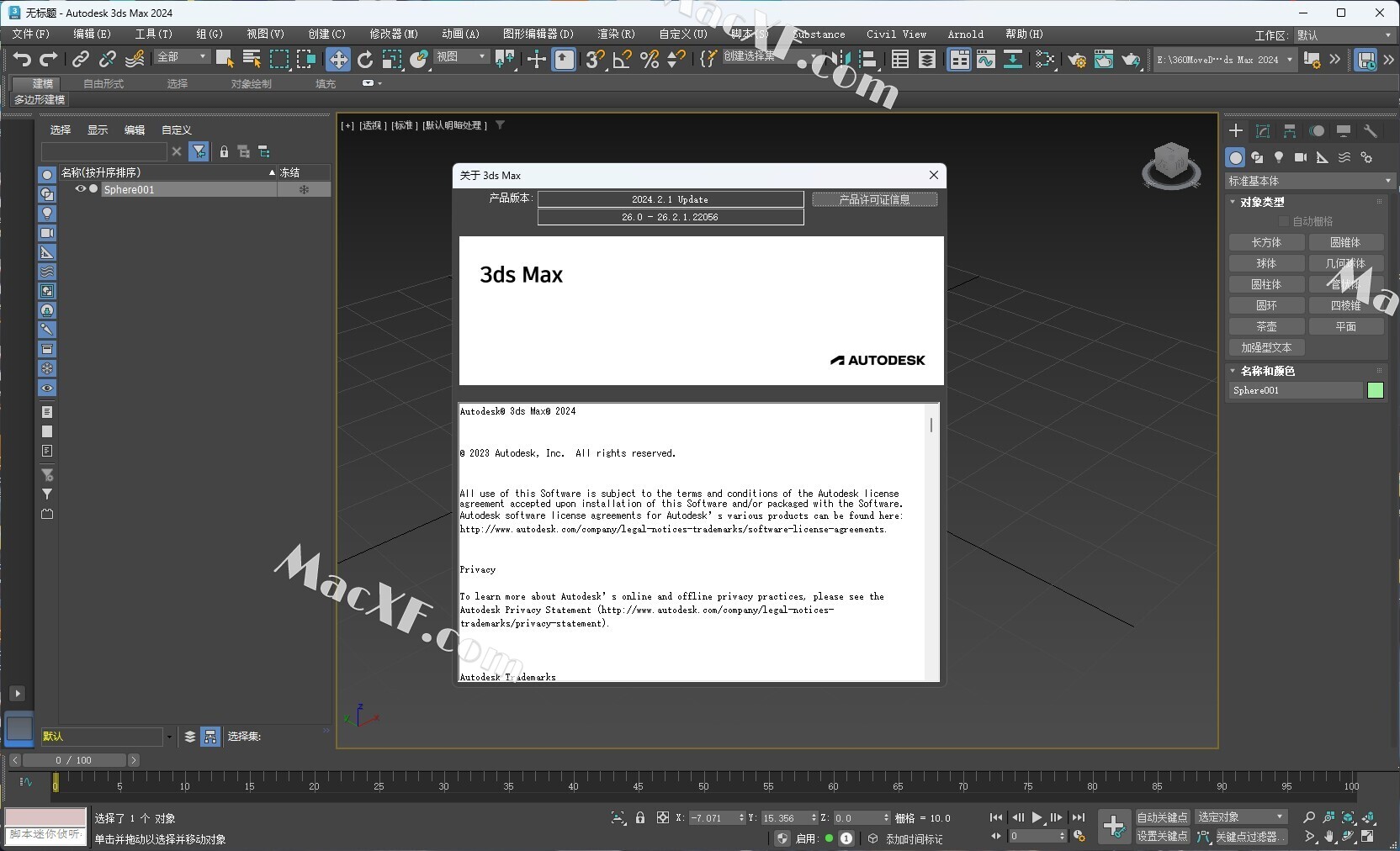Open the project path dropdown
This screenshot has width=1400, height=851.
coord(1224,60)
